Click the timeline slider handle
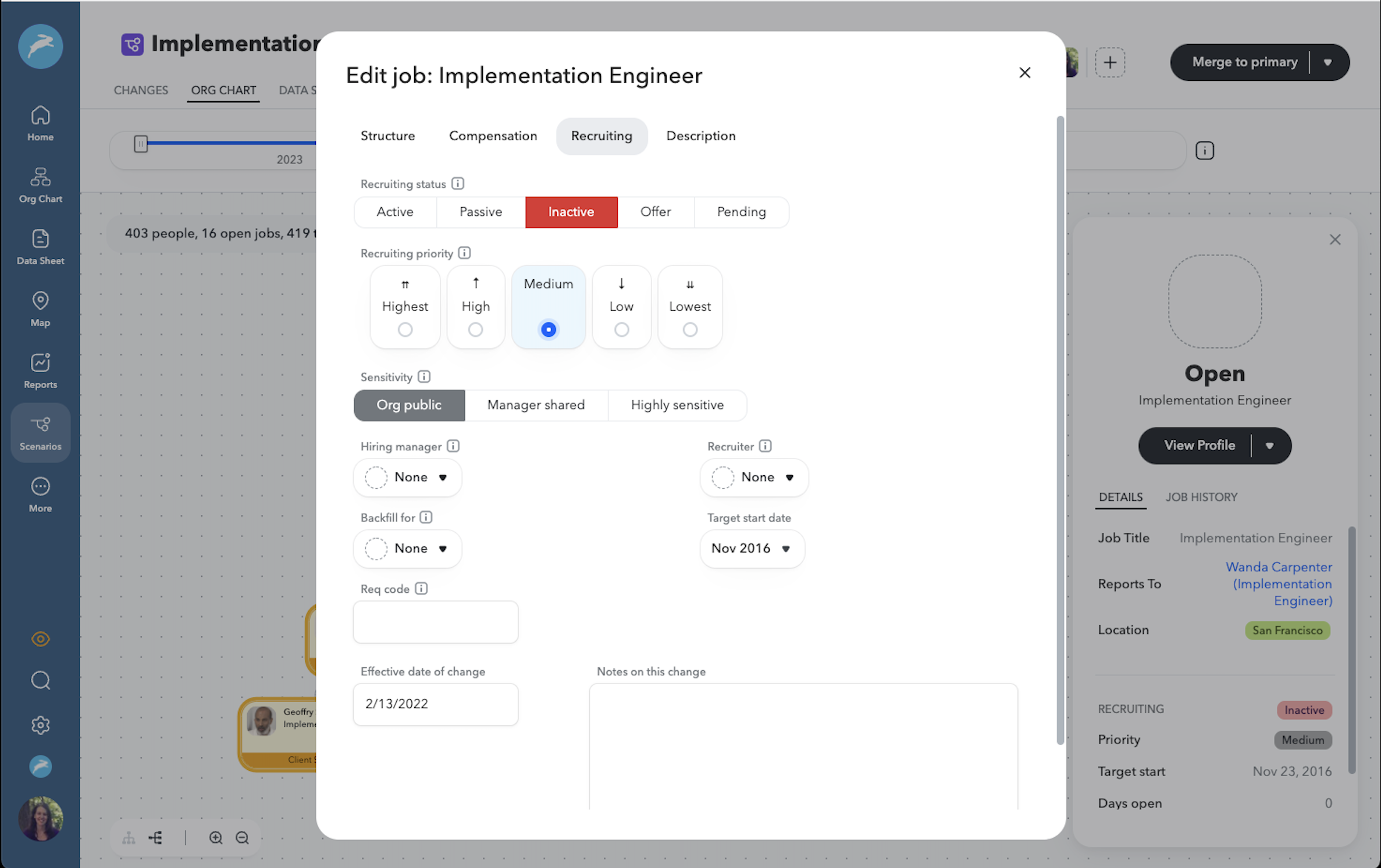This screenshot has width=1381, height=868. (141, 143)
